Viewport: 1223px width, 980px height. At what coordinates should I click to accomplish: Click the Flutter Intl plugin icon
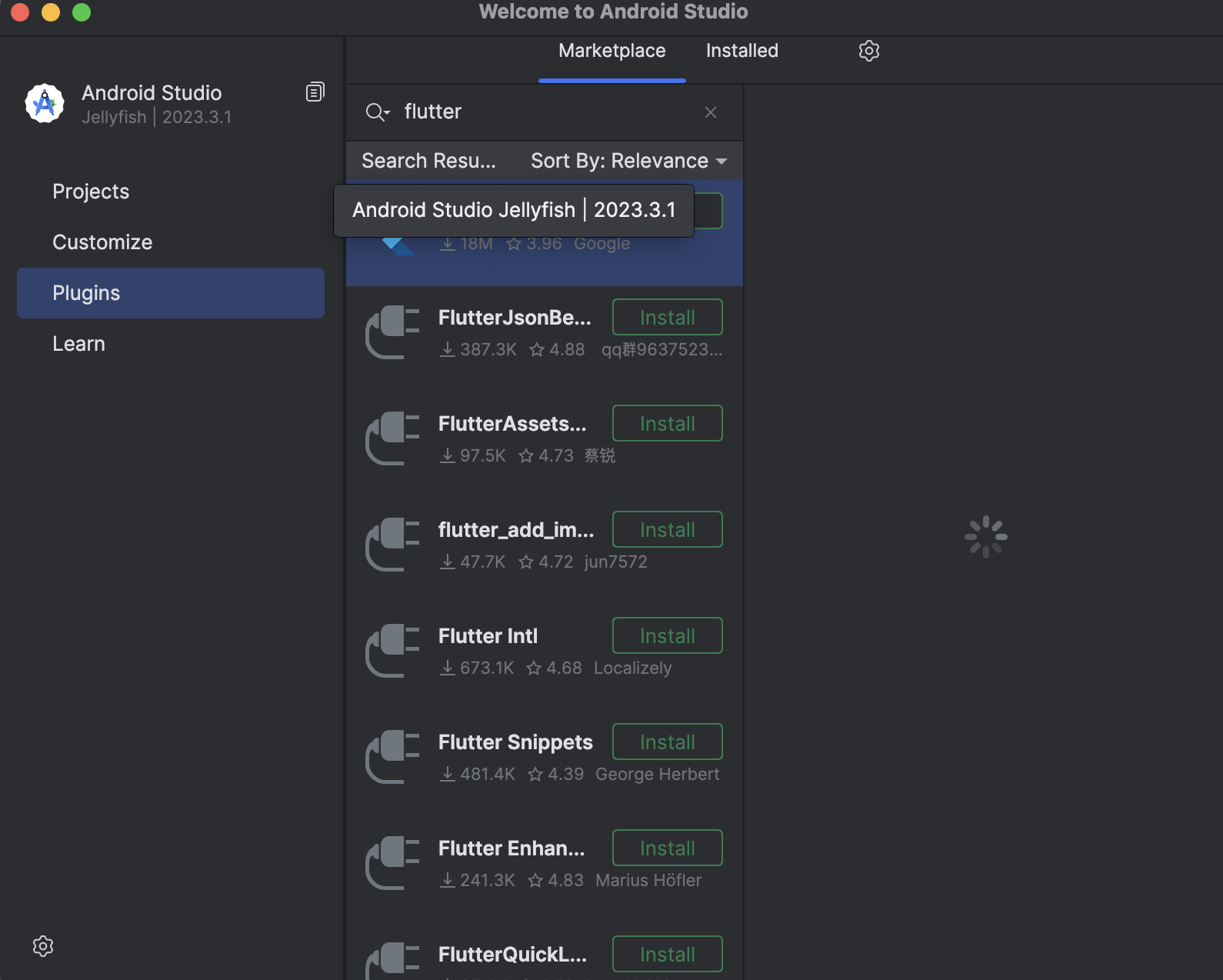(x=392, y=651)
